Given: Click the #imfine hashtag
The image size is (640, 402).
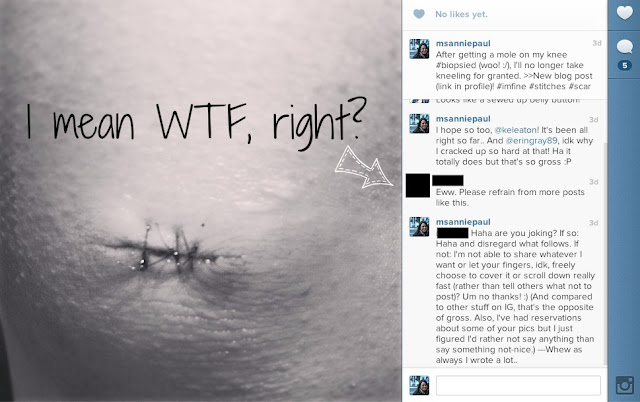Looking at the screenshot, I should tap(511, 87).
